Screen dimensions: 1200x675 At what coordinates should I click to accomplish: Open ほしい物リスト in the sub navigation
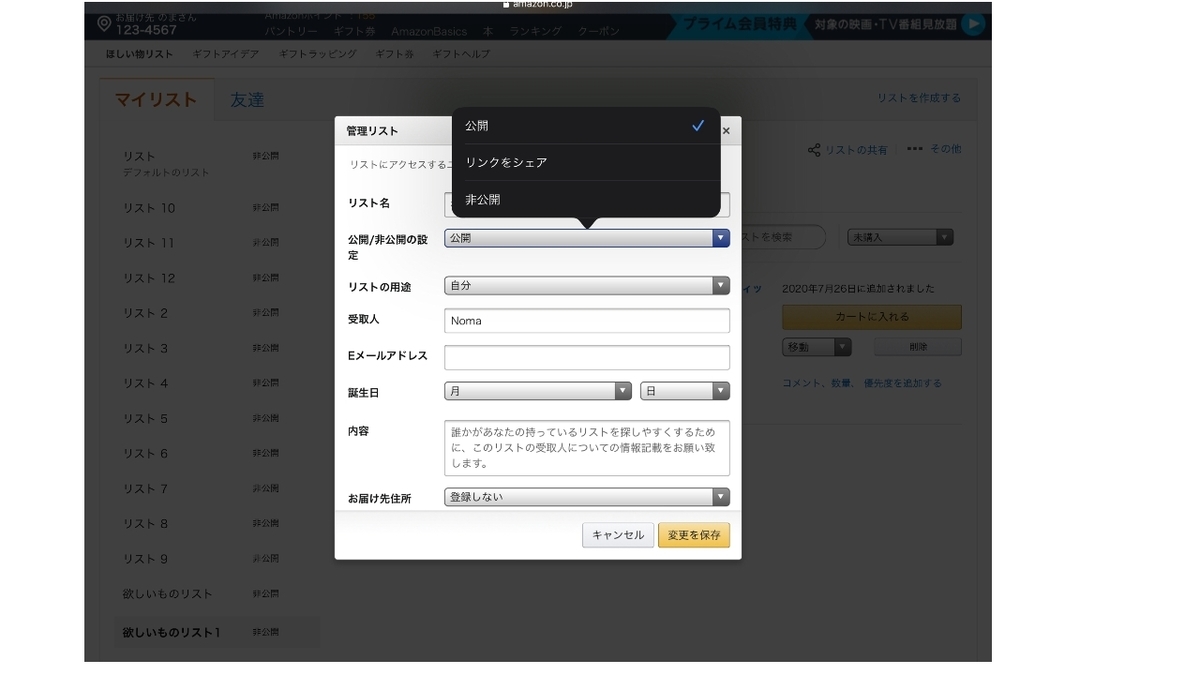pyautogui.click(x=139, y=54)
